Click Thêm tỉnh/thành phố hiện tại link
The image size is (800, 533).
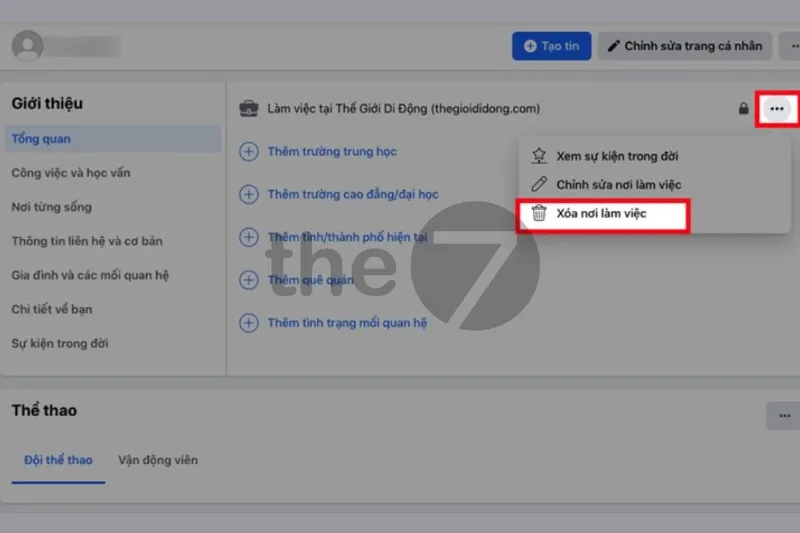[x=347, y=237]
